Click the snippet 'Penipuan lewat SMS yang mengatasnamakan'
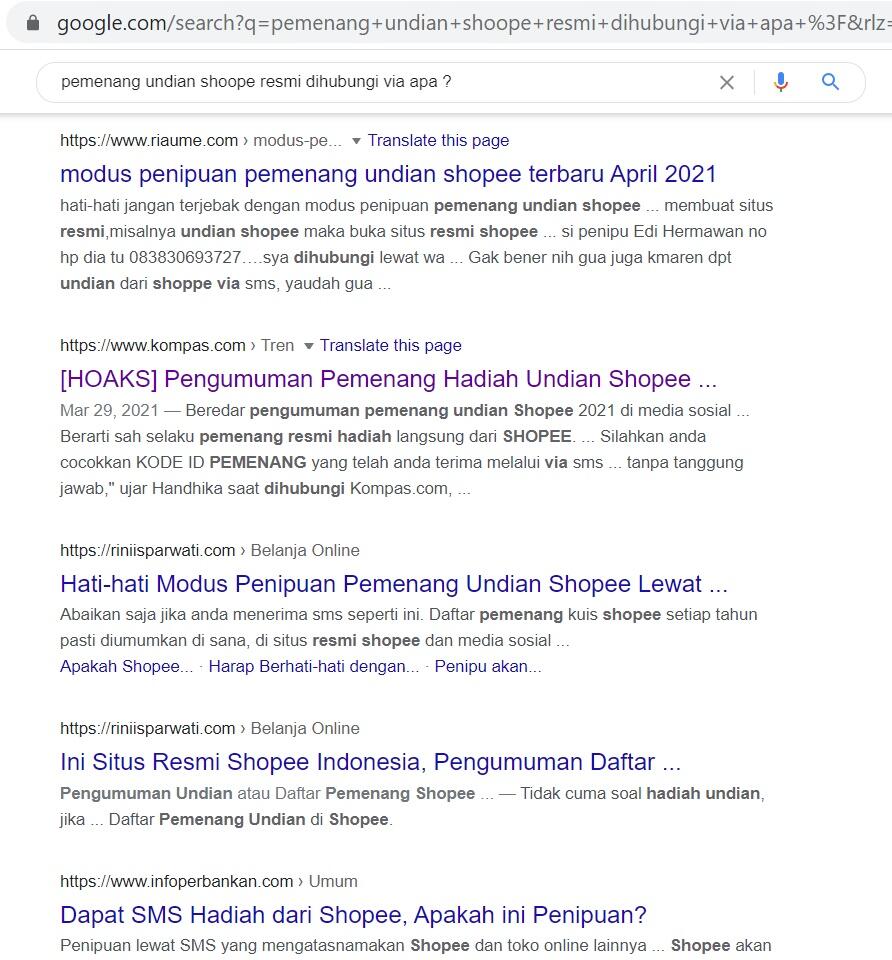The image size is (892, 960). click(x=233, y=945)
